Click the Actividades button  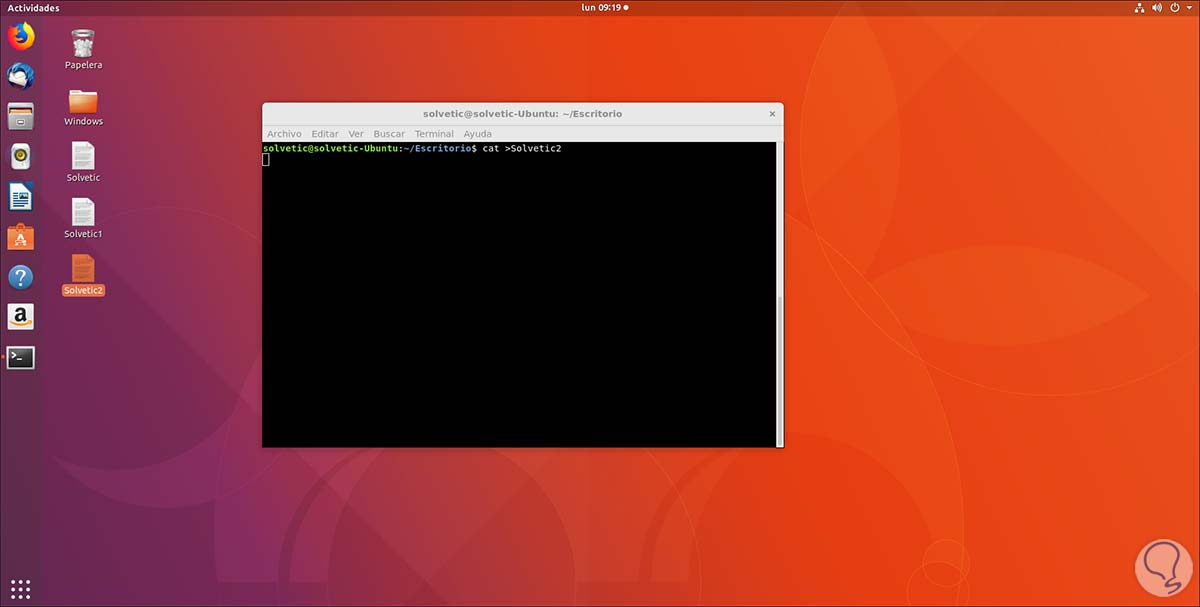click(33, 7)
